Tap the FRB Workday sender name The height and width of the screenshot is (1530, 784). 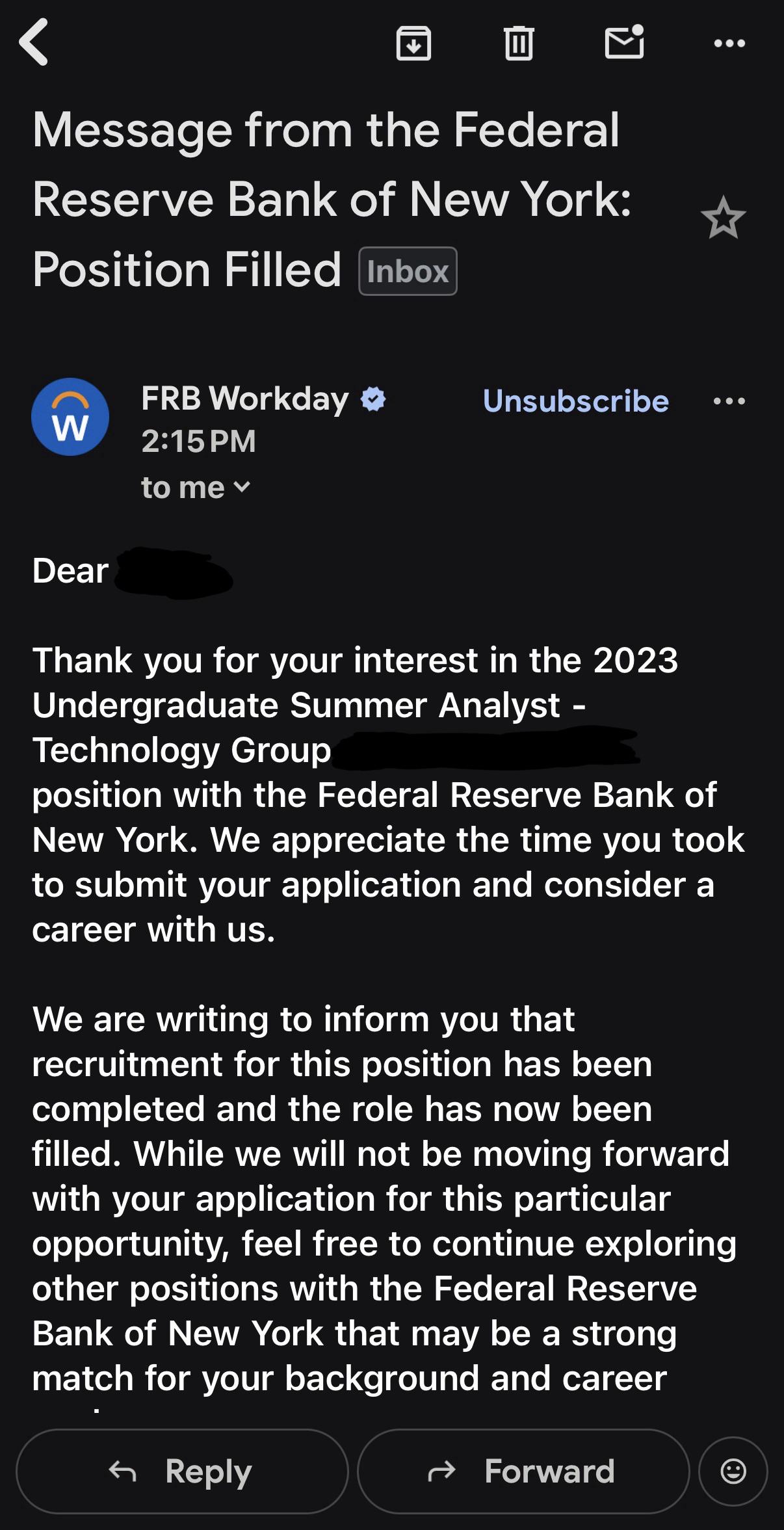(245, 399)
